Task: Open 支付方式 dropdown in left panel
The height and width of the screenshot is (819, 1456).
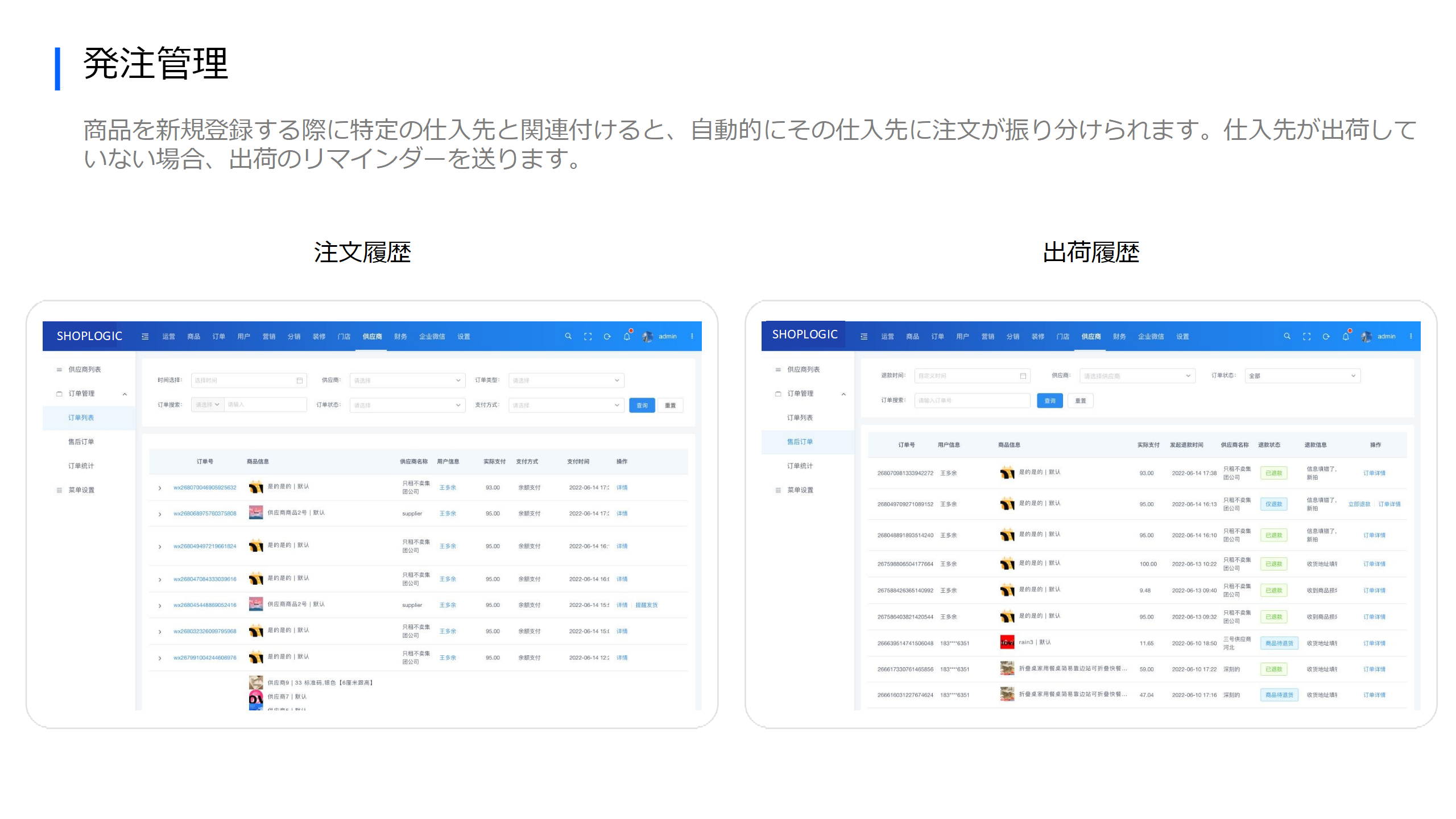Action: 566,405
